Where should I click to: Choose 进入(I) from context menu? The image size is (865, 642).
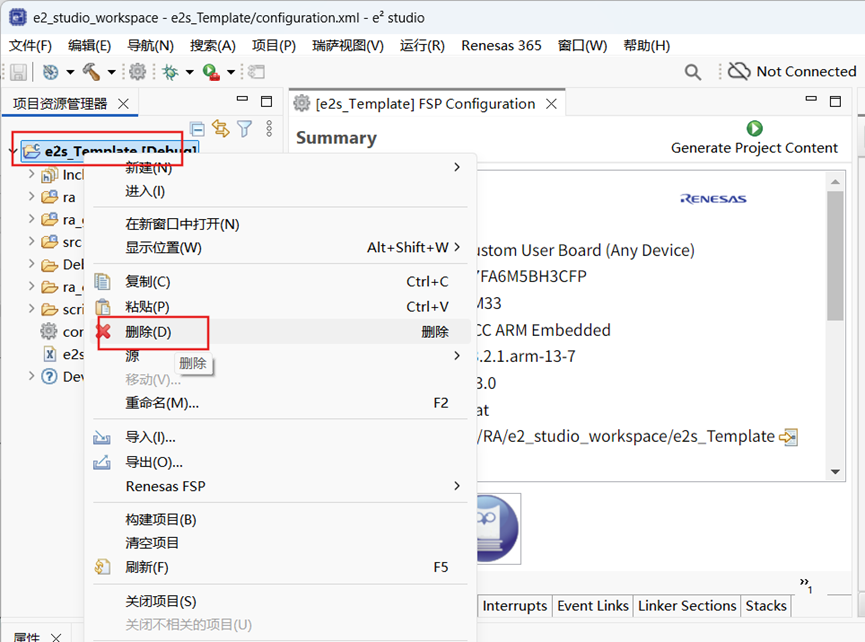279,191
